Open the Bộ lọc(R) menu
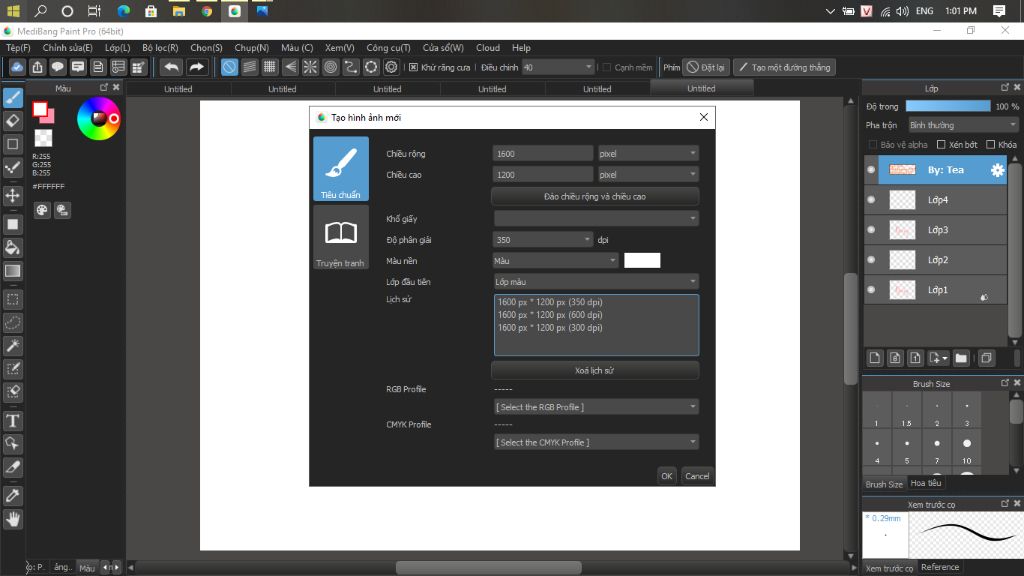This screenshot has height=576, width=1024. [160, 48]
